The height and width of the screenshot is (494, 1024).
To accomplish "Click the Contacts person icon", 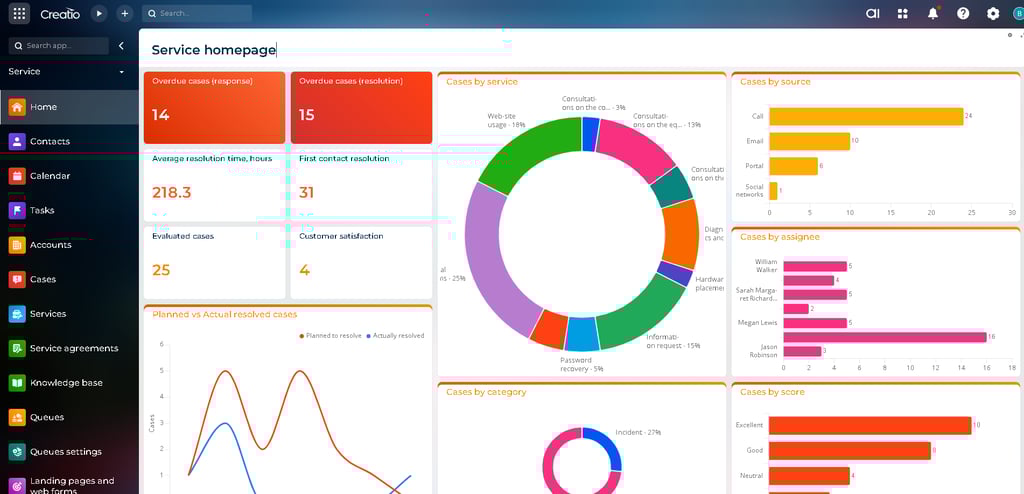I will 17,142.
